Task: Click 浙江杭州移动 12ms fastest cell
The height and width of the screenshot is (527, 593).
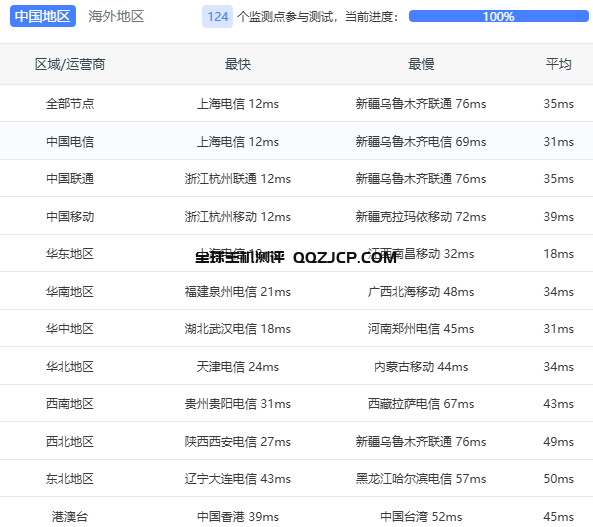Action: [x=238, y=216]
